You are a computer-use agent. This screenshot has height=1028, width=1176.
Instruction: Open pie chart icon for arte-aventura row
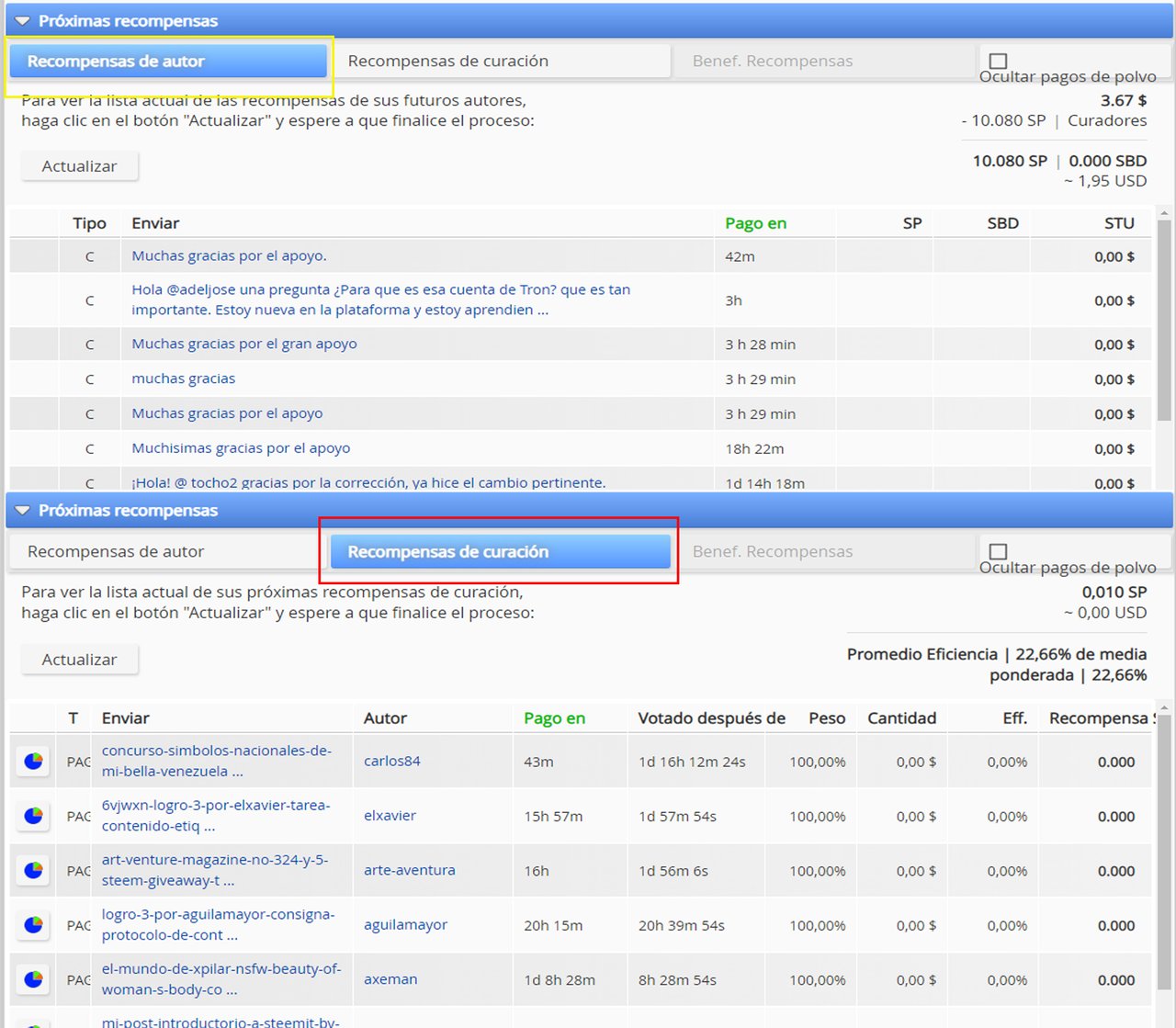pos(33,871)
